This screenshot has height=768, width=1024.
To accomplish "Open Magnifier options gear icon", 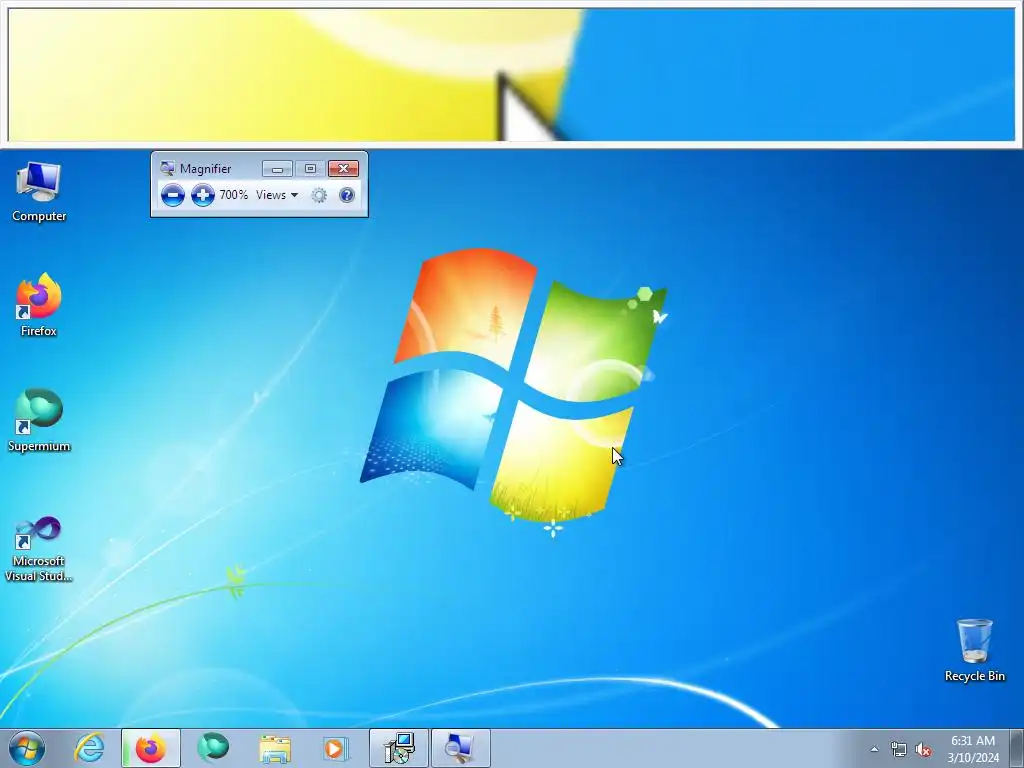I will (x=319, y=195).
